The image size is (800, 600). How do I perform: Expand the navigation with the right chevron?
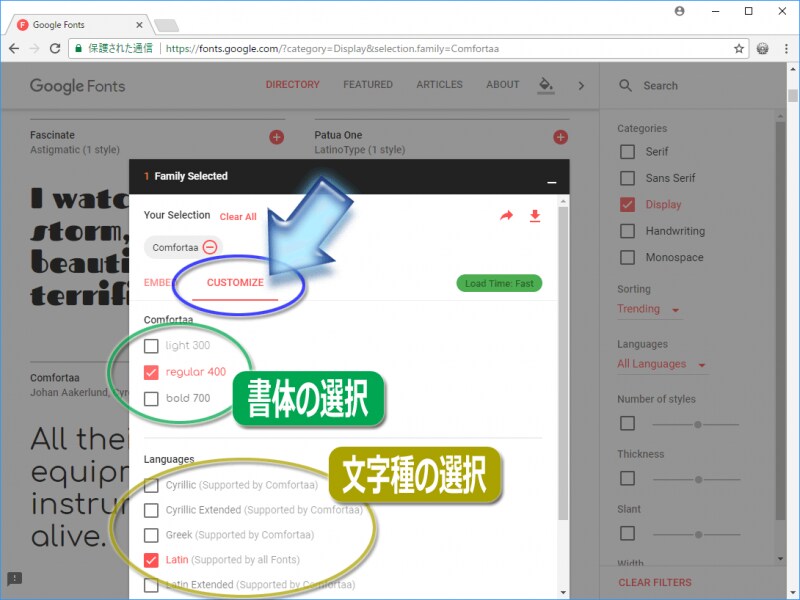tap(581, 86)
